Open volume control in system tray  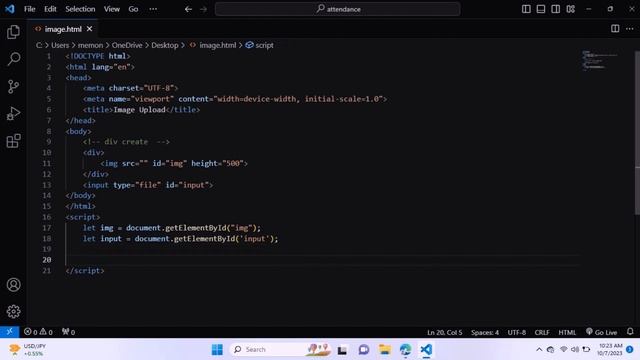point(575,349)
